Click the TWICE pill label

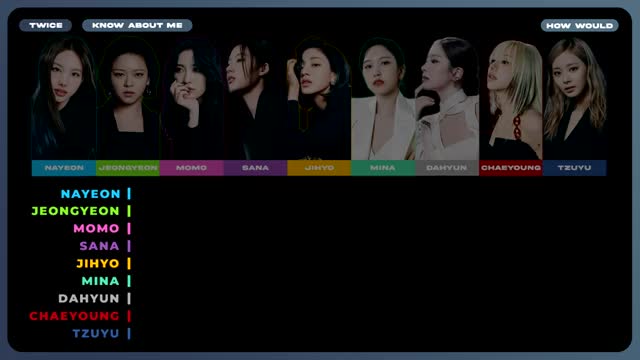tap(46, 25)
